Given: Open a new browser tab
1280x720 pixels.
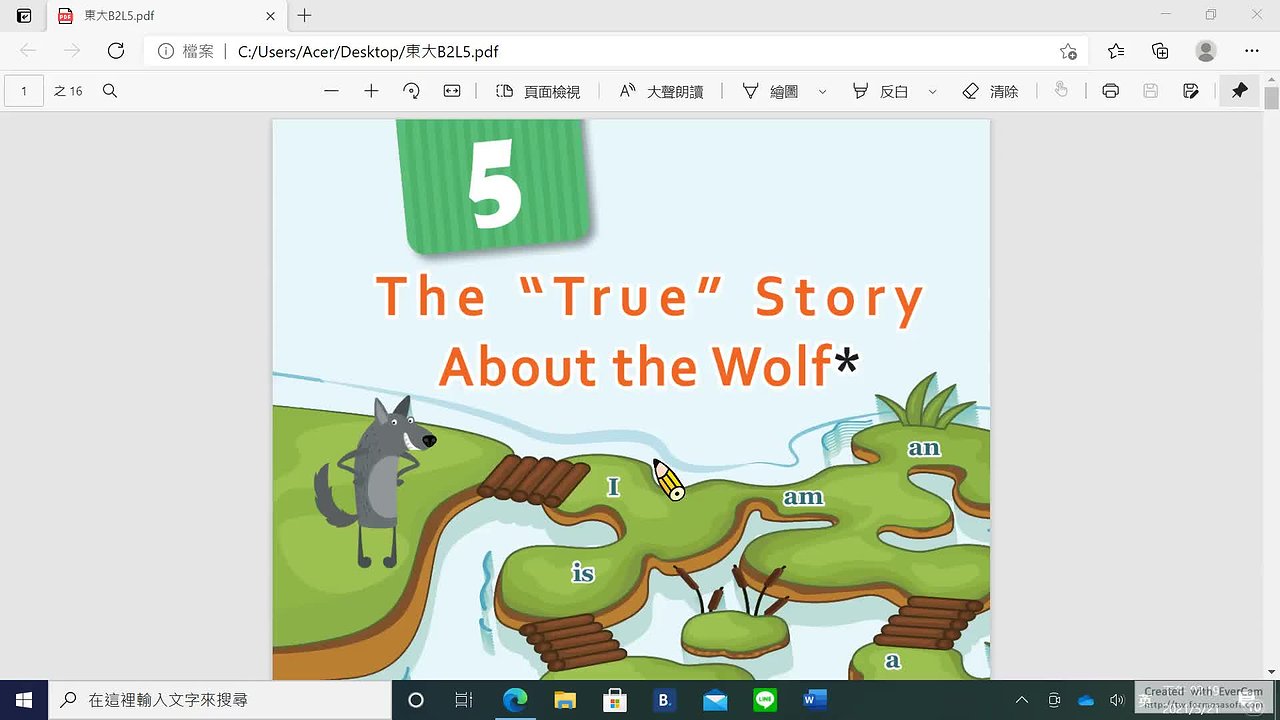Looking at the screenshot, I should click(x=305, y=16).
